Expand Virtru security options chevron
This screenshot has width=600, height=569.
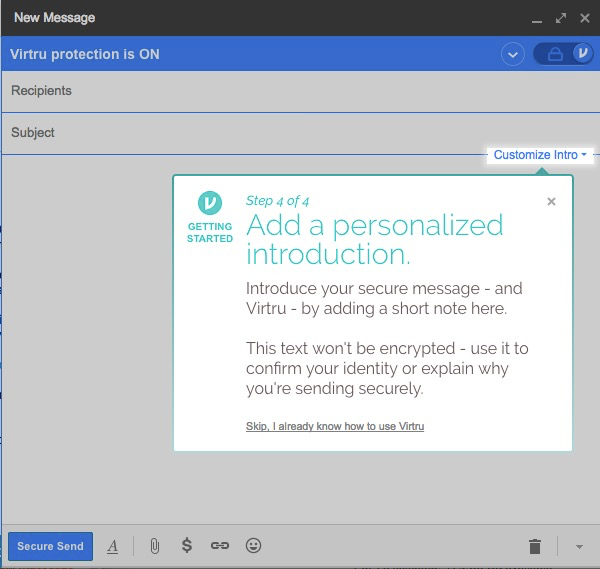click(x=513, y=54)
